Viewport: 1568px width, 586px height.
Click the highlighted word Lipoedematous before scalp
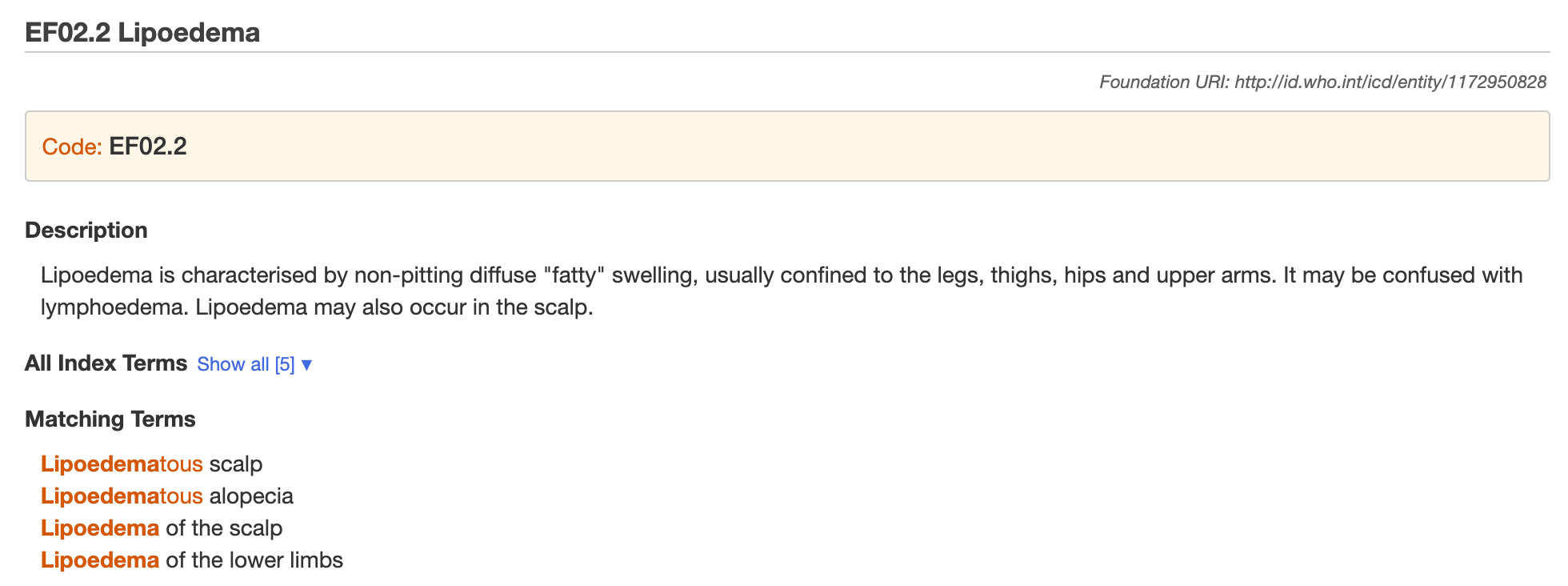click(x=122, y=464)
